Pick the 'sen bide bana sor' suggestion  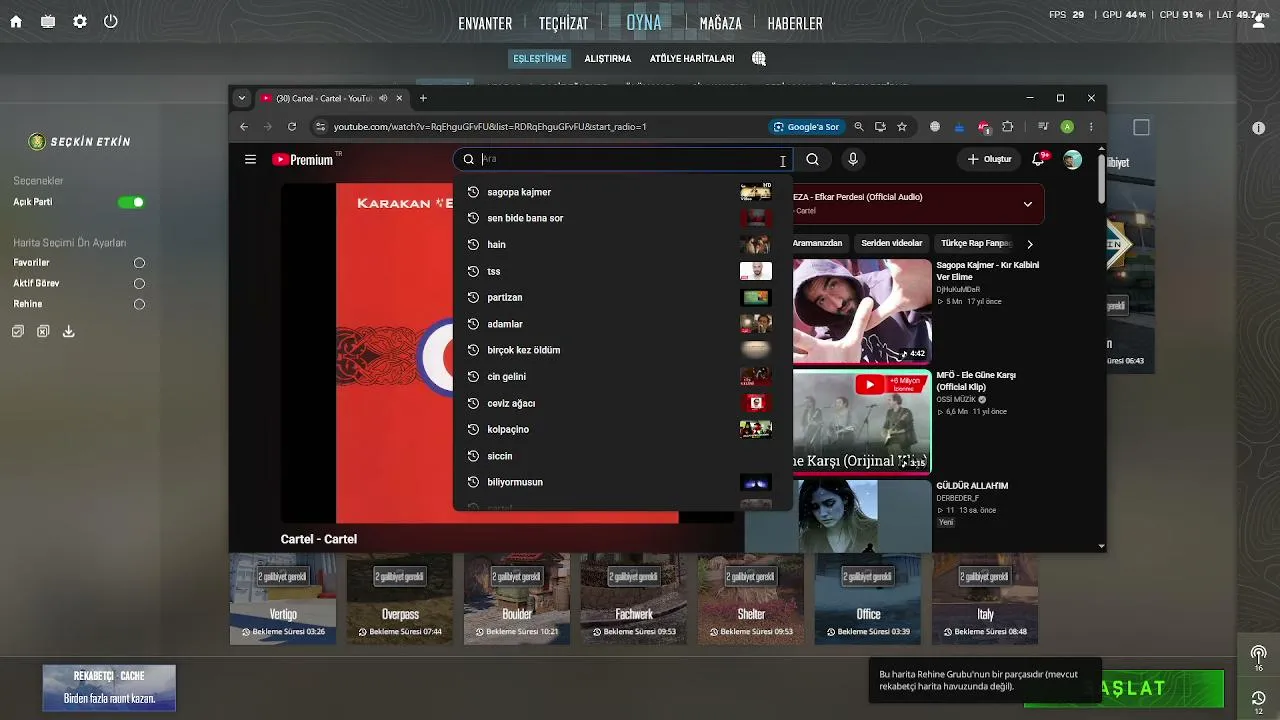click(622, 218)
